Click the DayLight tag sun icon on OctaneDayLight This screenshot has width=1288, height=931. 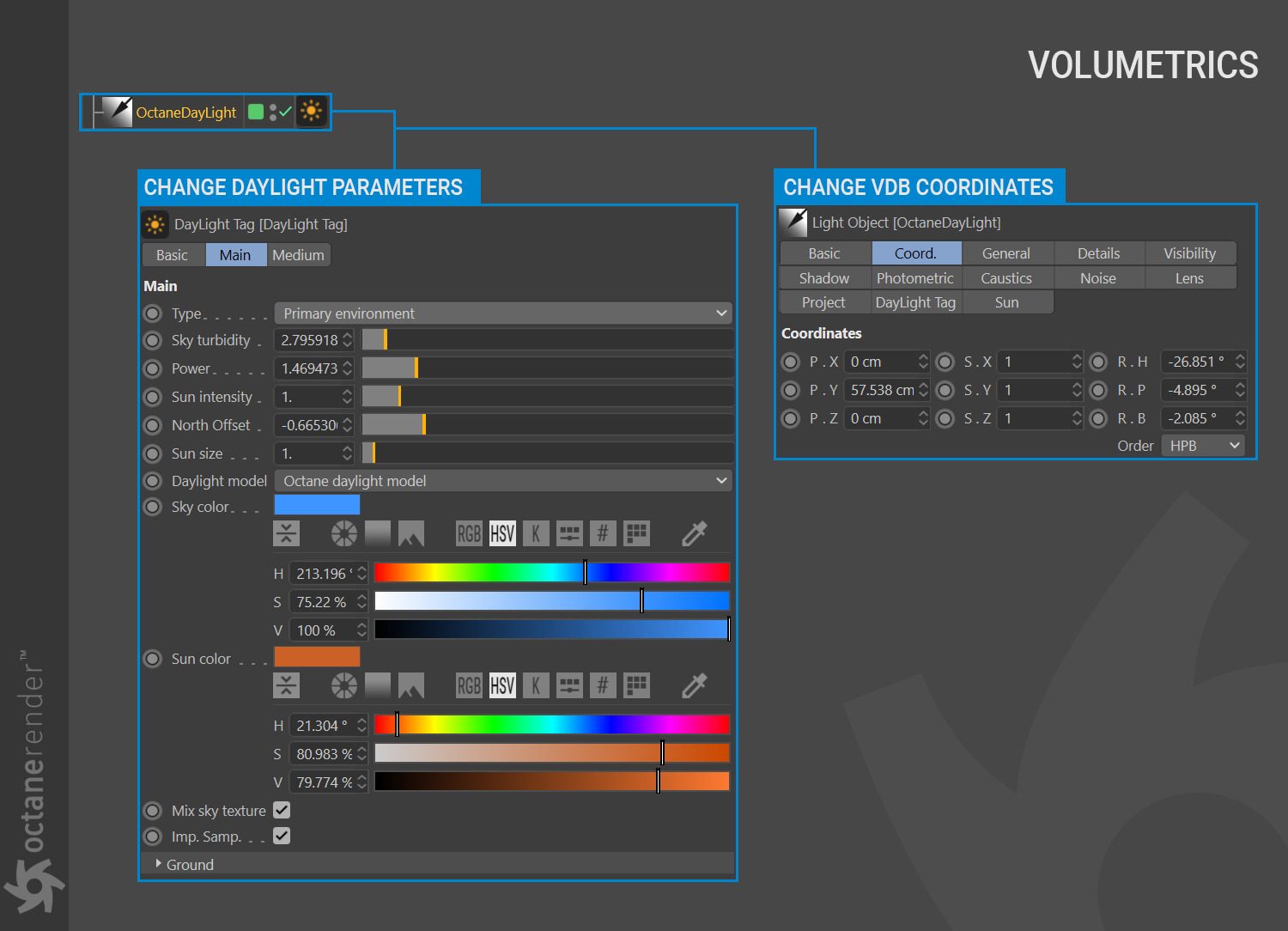pos(311,112)
